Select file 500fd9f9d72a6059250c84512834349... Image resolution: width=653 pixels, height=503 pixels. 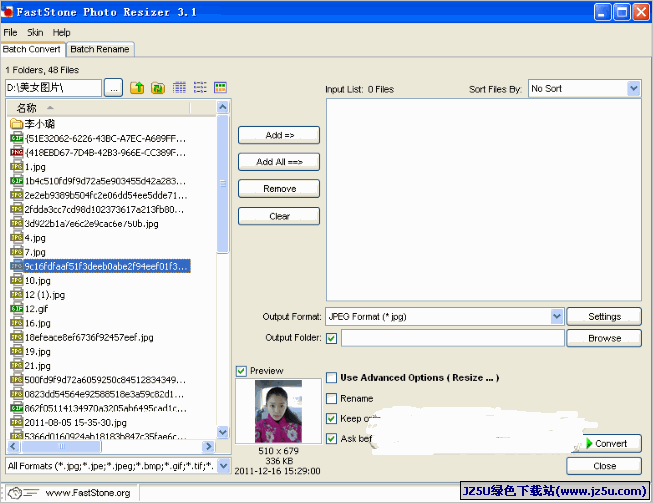click(x=105, y=380)
